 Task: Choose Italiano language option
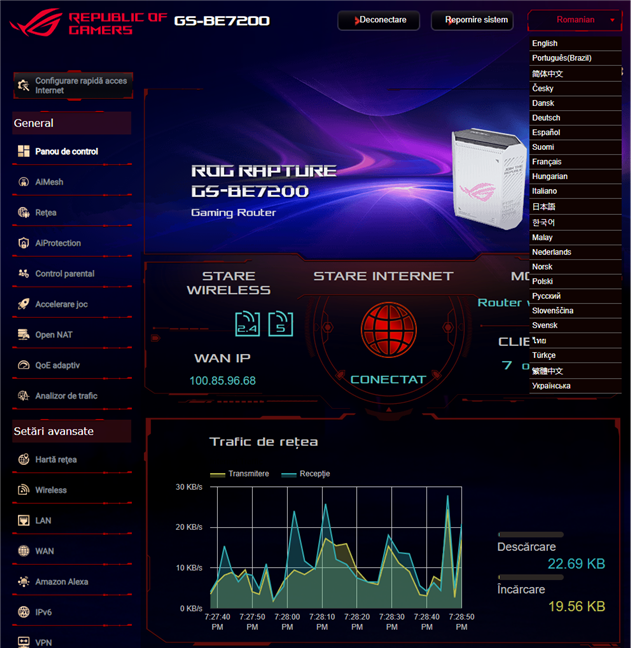pyautogui.click(x=575, y=191)
